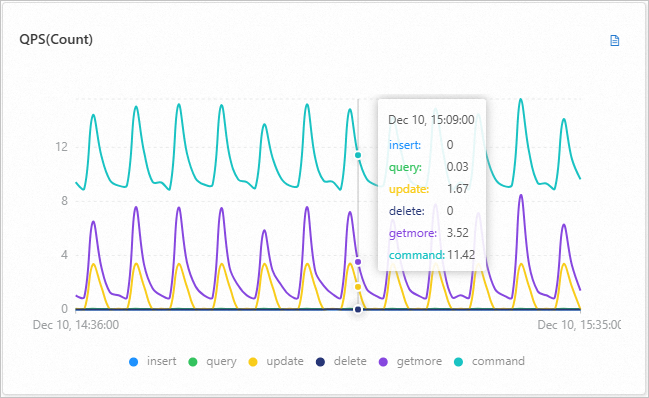Click the yellow update data point marker
The width and height of the screenshot is (649, 398).
coord(358,287)
